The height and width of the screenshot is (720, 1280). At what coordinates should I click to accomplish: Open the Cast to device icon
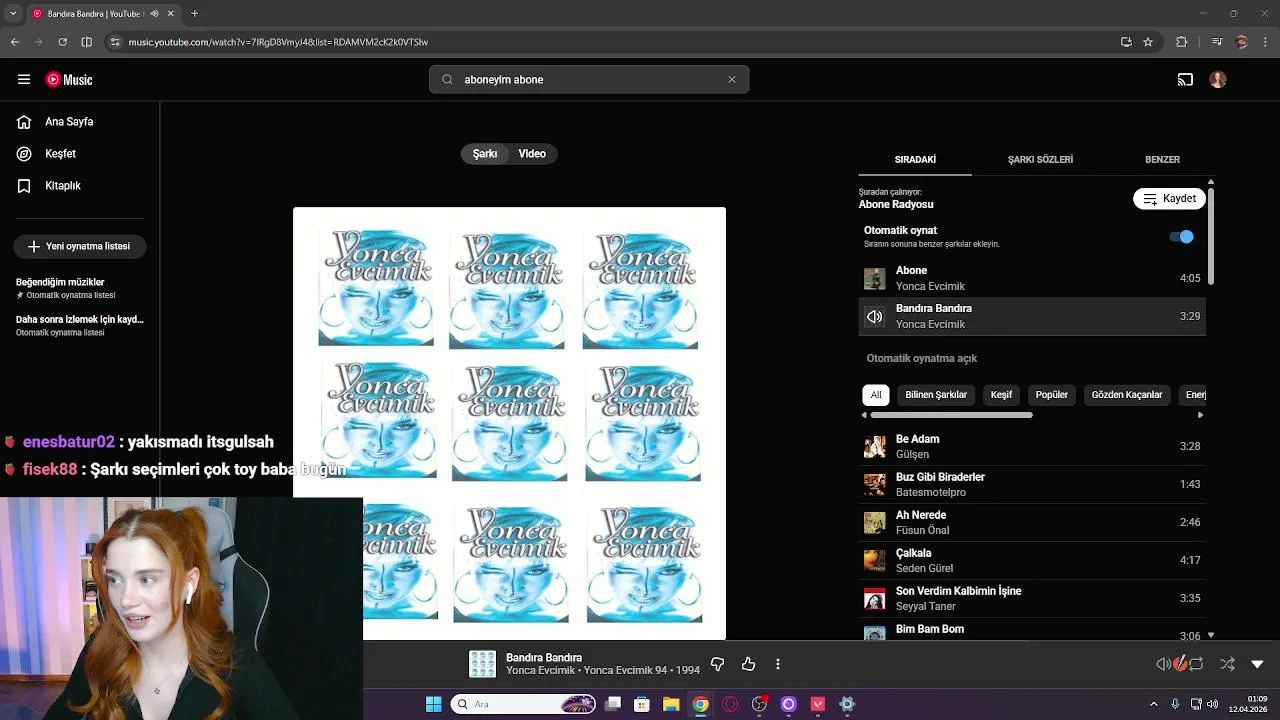(x=1185, y=80)
